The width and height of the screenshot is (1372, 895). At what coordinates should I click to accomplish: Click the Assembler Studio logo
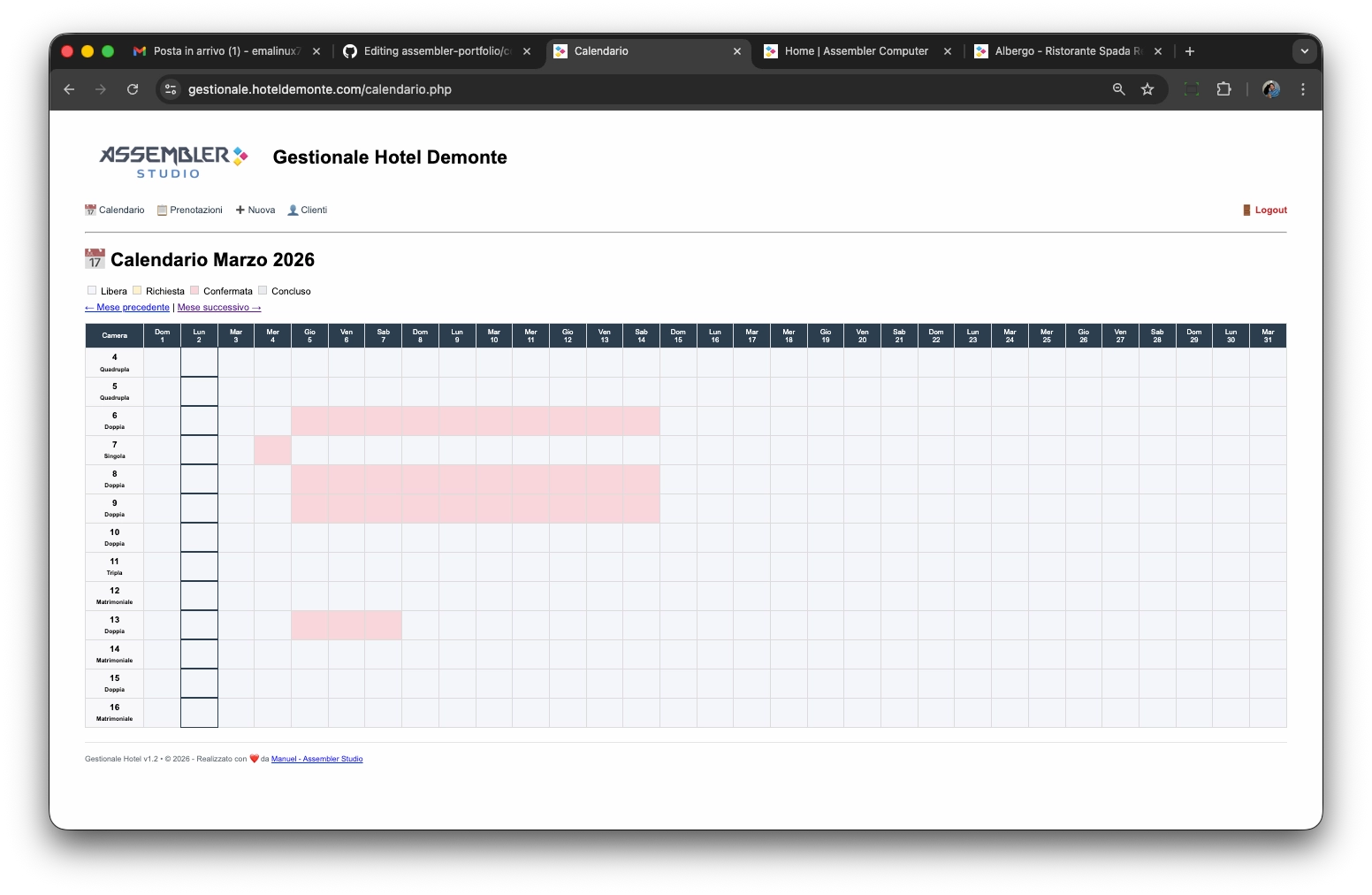click(x=173, y=161)
